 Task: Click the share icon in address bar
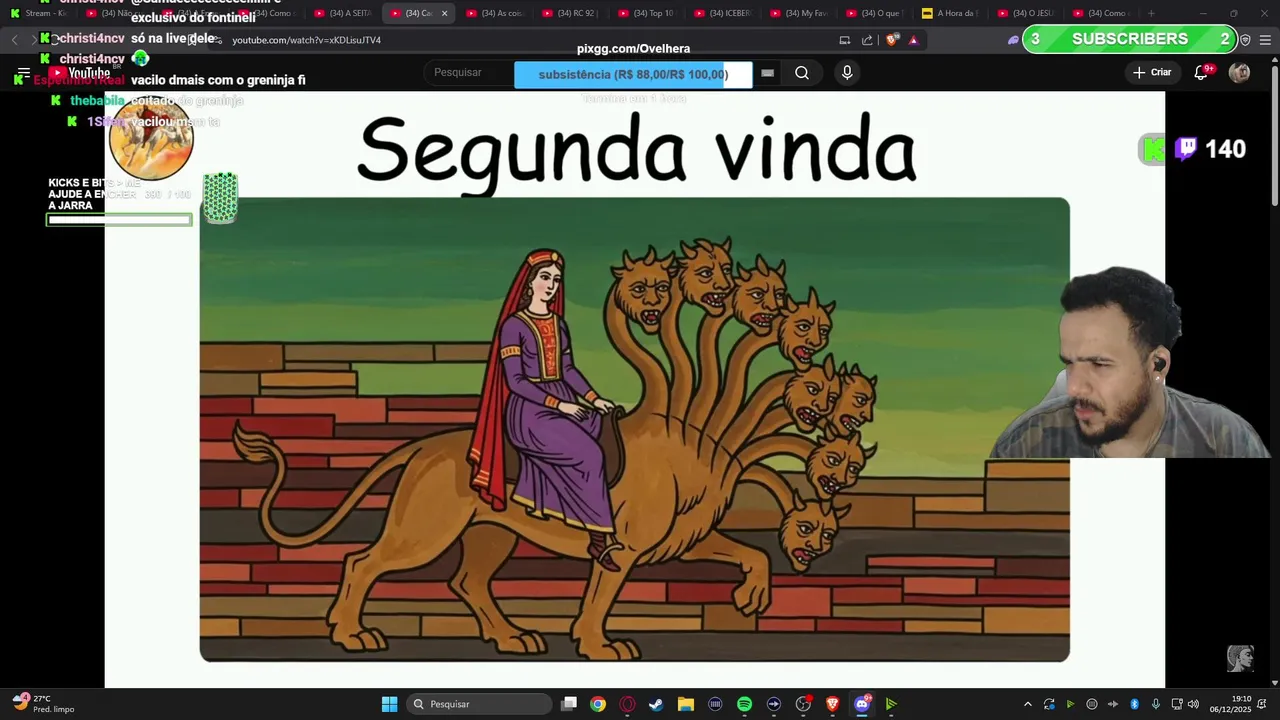pos(867,40)
